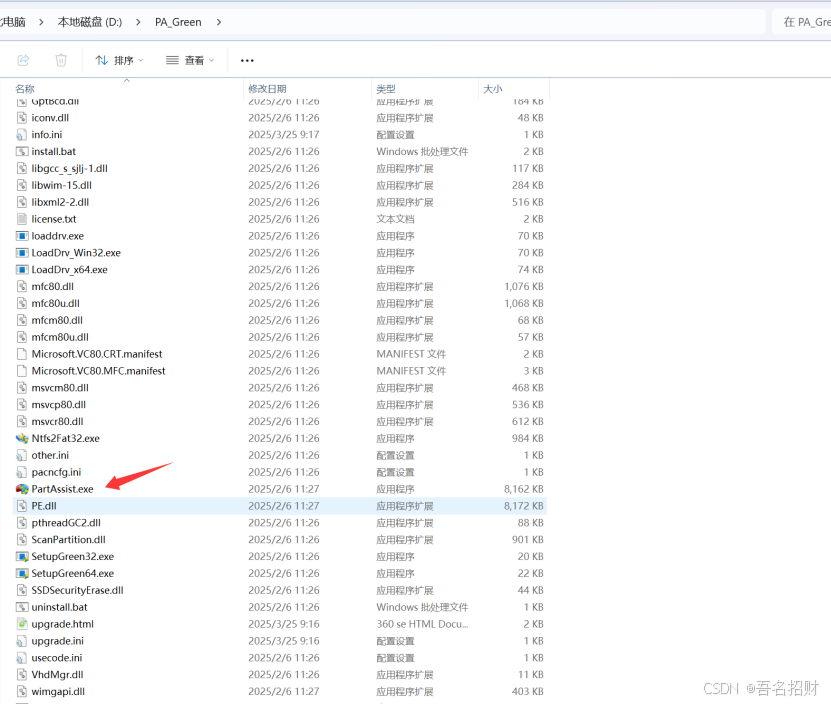Click the 本地磁盘 (D:) breadcrumb
The width and height of the screenshot is (831, 704).
pos(90,22)
